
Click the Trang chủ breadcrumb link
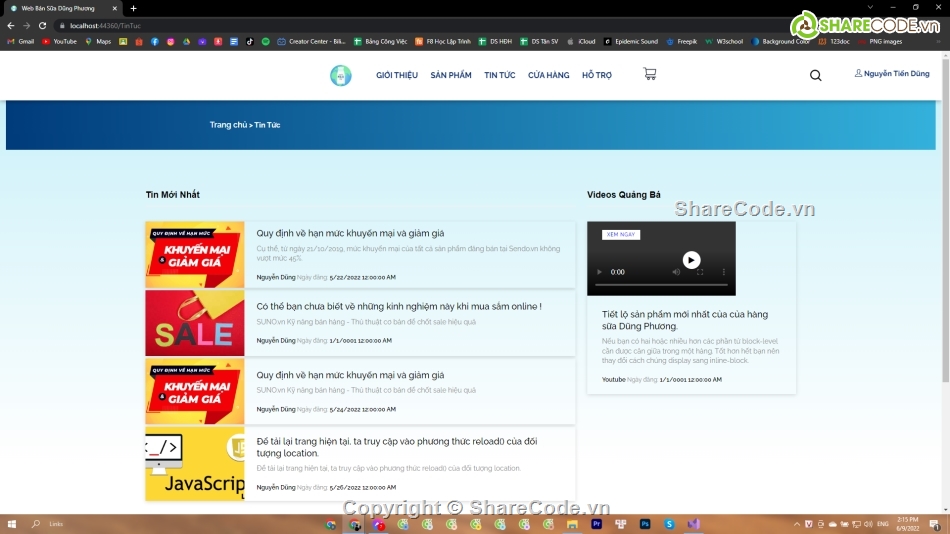click(228, 125)
